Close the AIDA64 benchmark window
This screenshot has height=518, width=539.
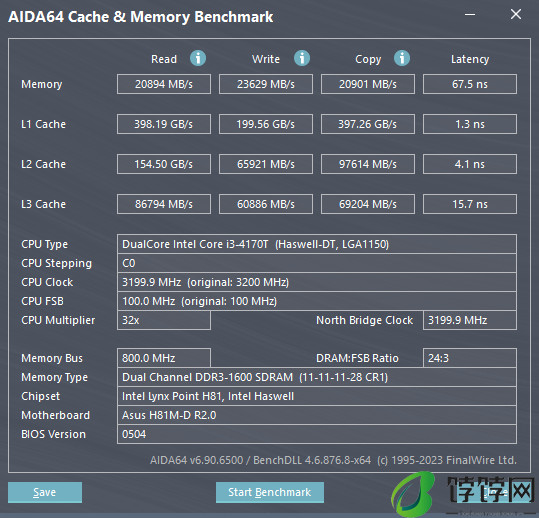pos(516,14)
